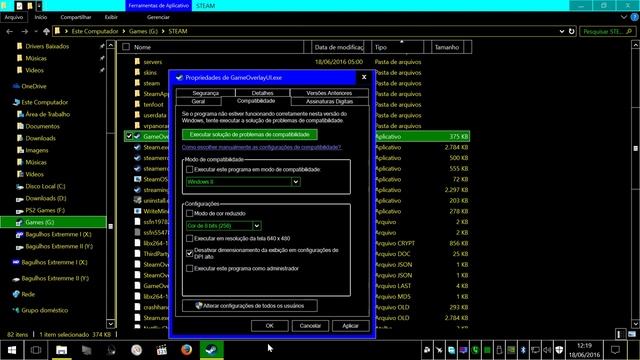Expand the address bar history dropdown
The height and width of the screenshot is (360, 640).
(562, 31)
